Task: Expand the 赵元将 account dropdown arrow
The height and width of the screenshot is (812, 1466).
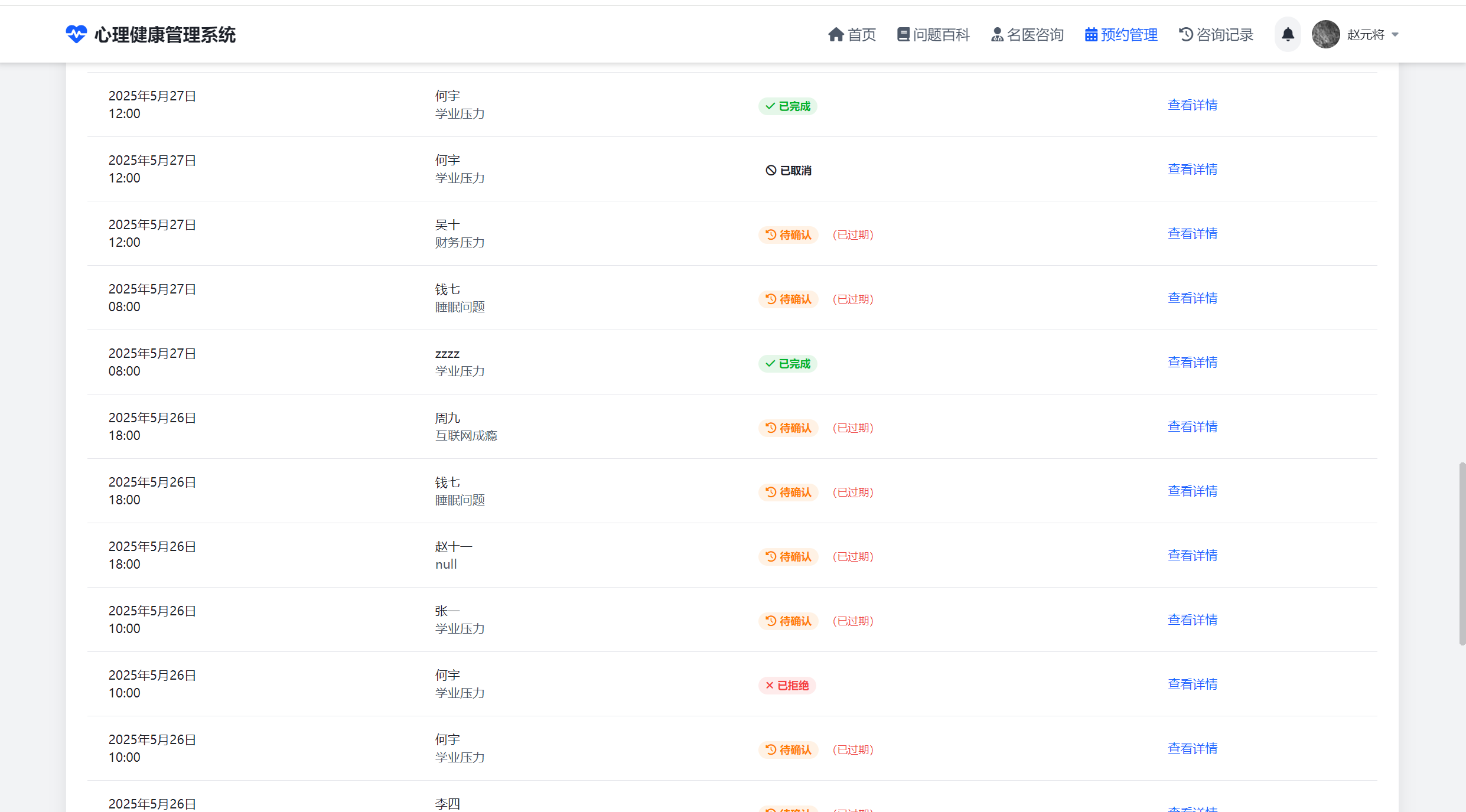Action: 1395,35
